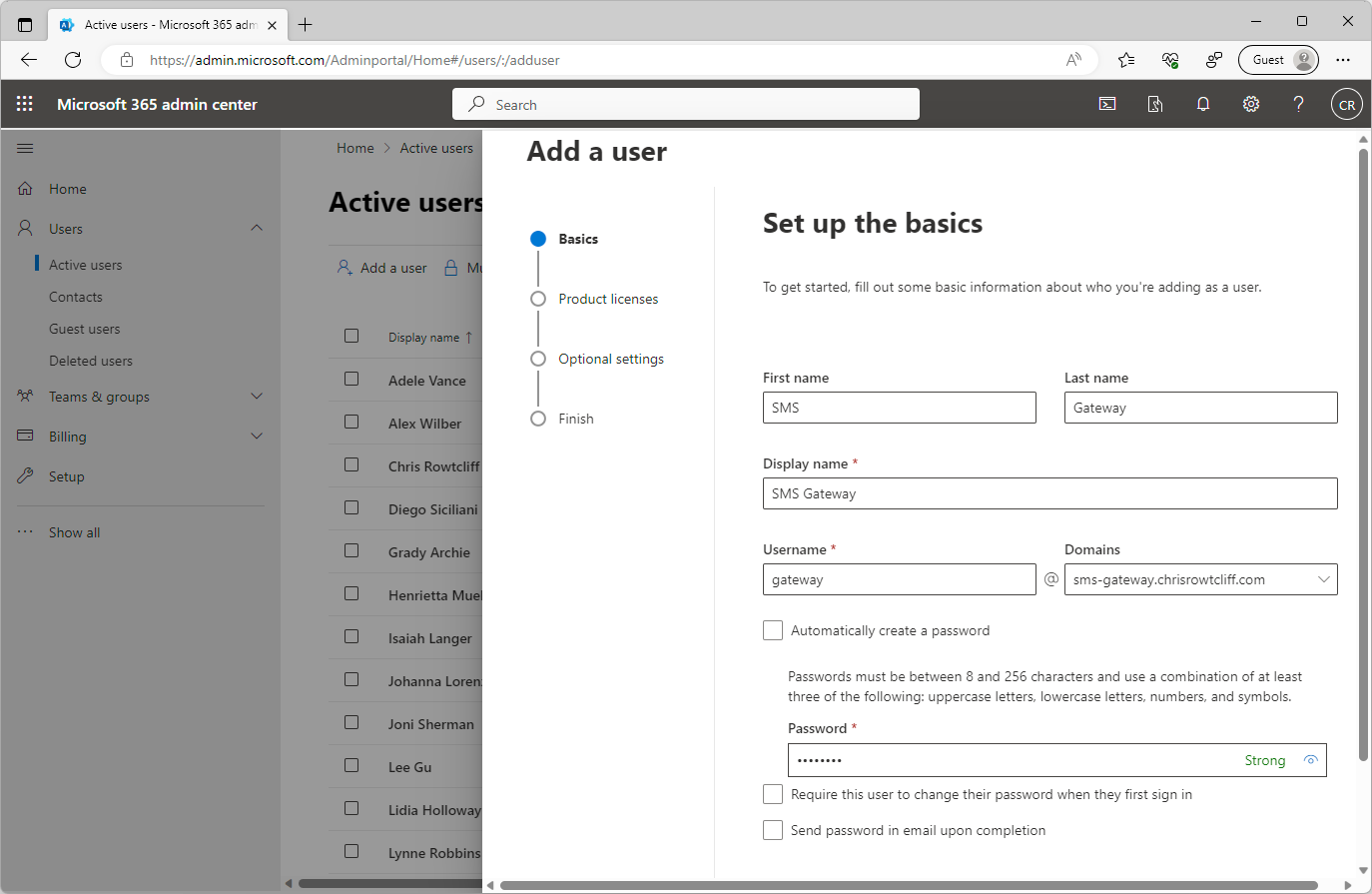Open the Microsoft 365 app launcher waffle icon
Image resolution: width=1372 pixels, height=894 pixels.
25,104
